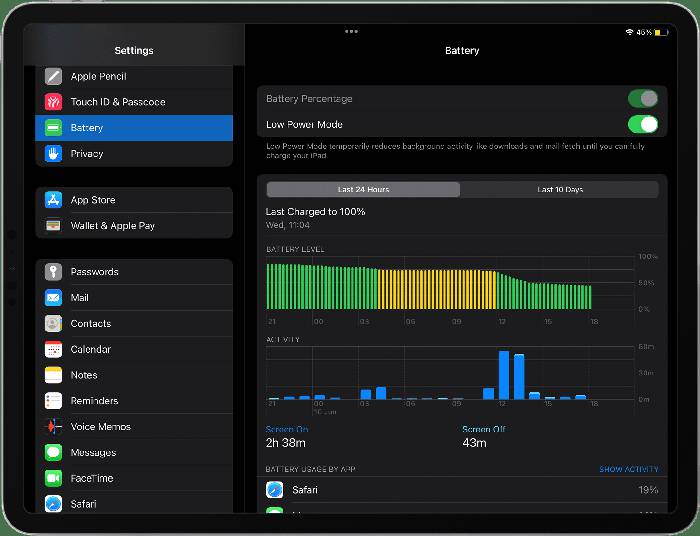
Task: Tap the yellow low-power section of battery chart
Action: [437, 289]
